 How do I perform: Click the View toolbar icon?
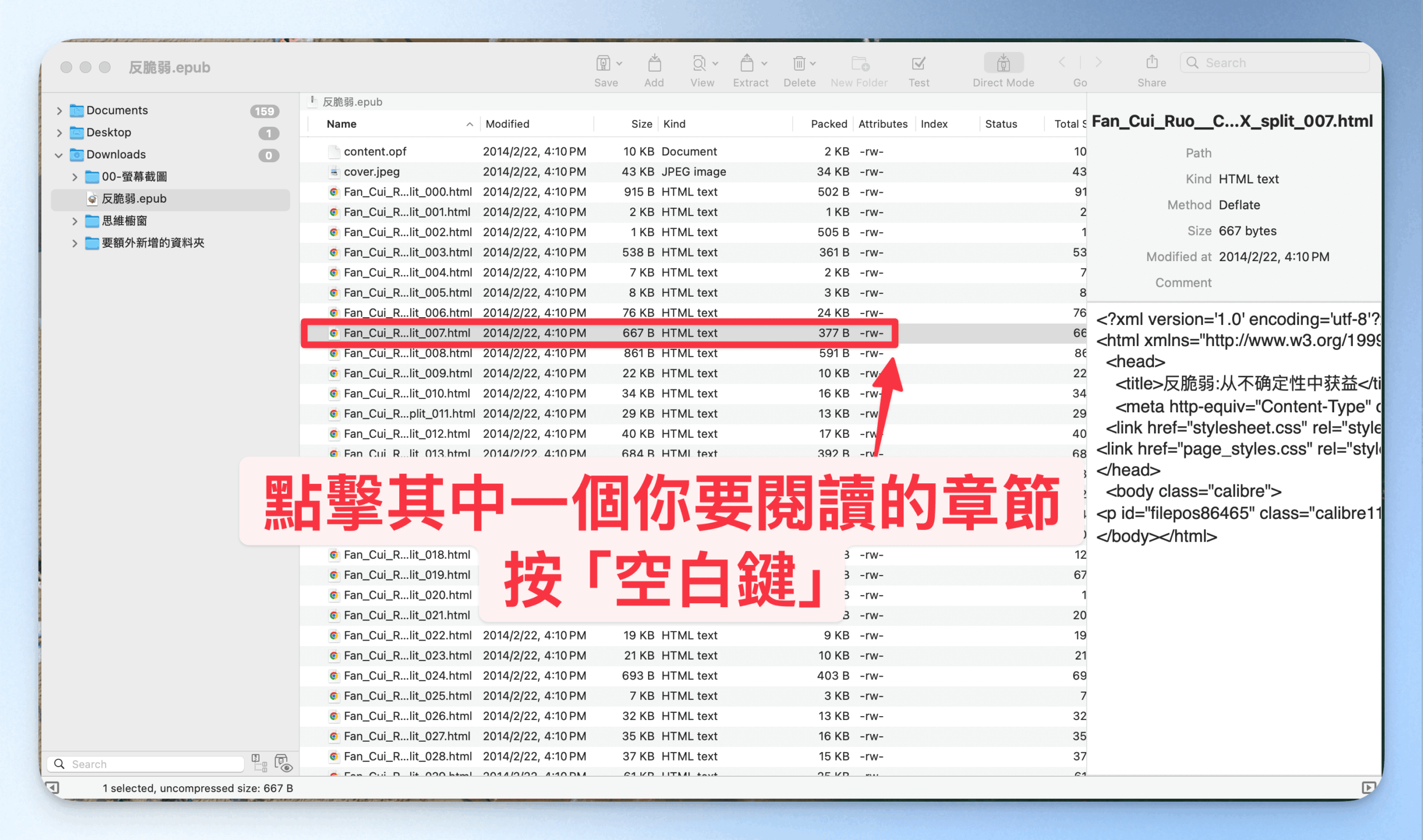coord(699,63)
